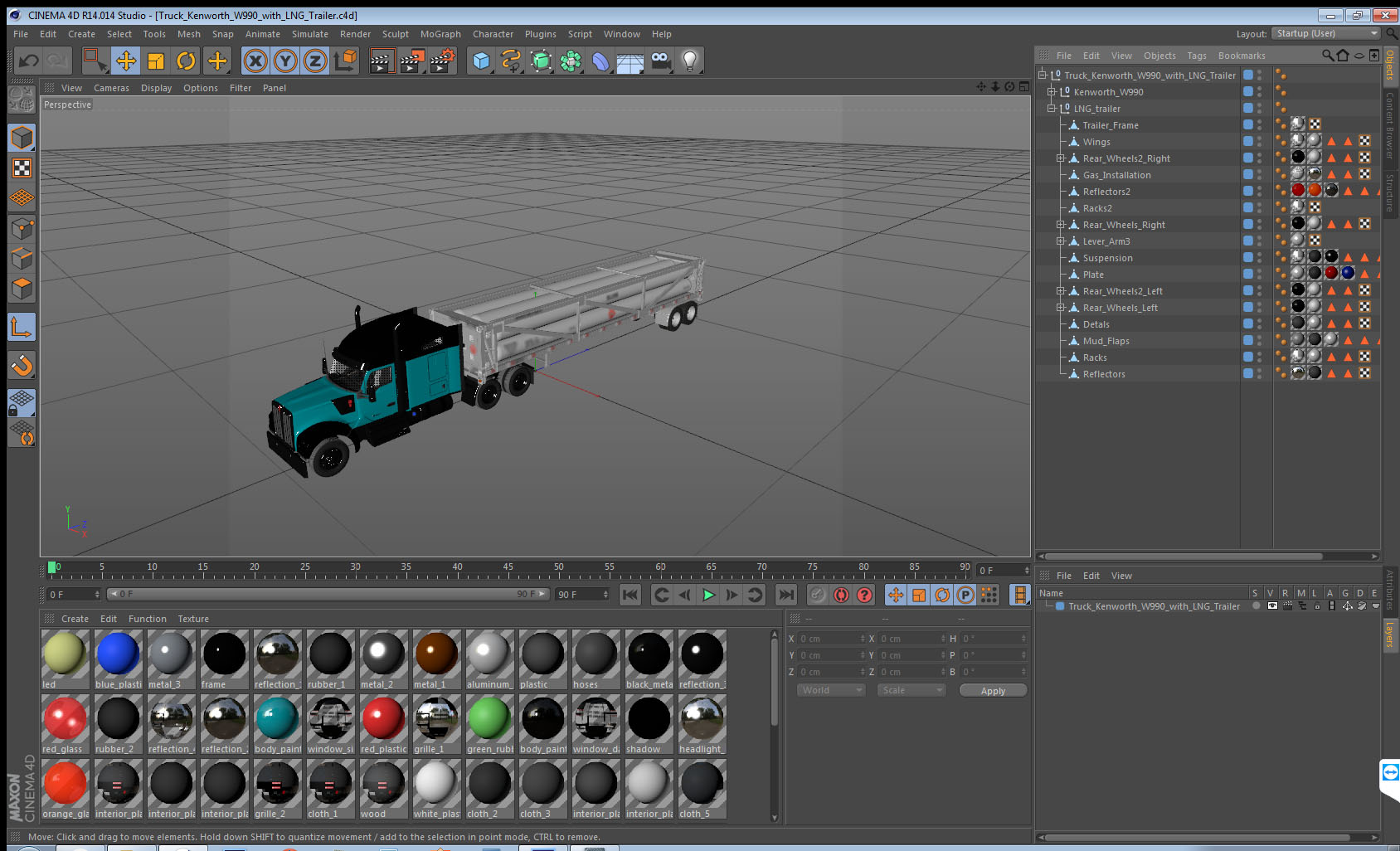
Task: Expand Lever_Arm3 node
Action: (1060, 241)
